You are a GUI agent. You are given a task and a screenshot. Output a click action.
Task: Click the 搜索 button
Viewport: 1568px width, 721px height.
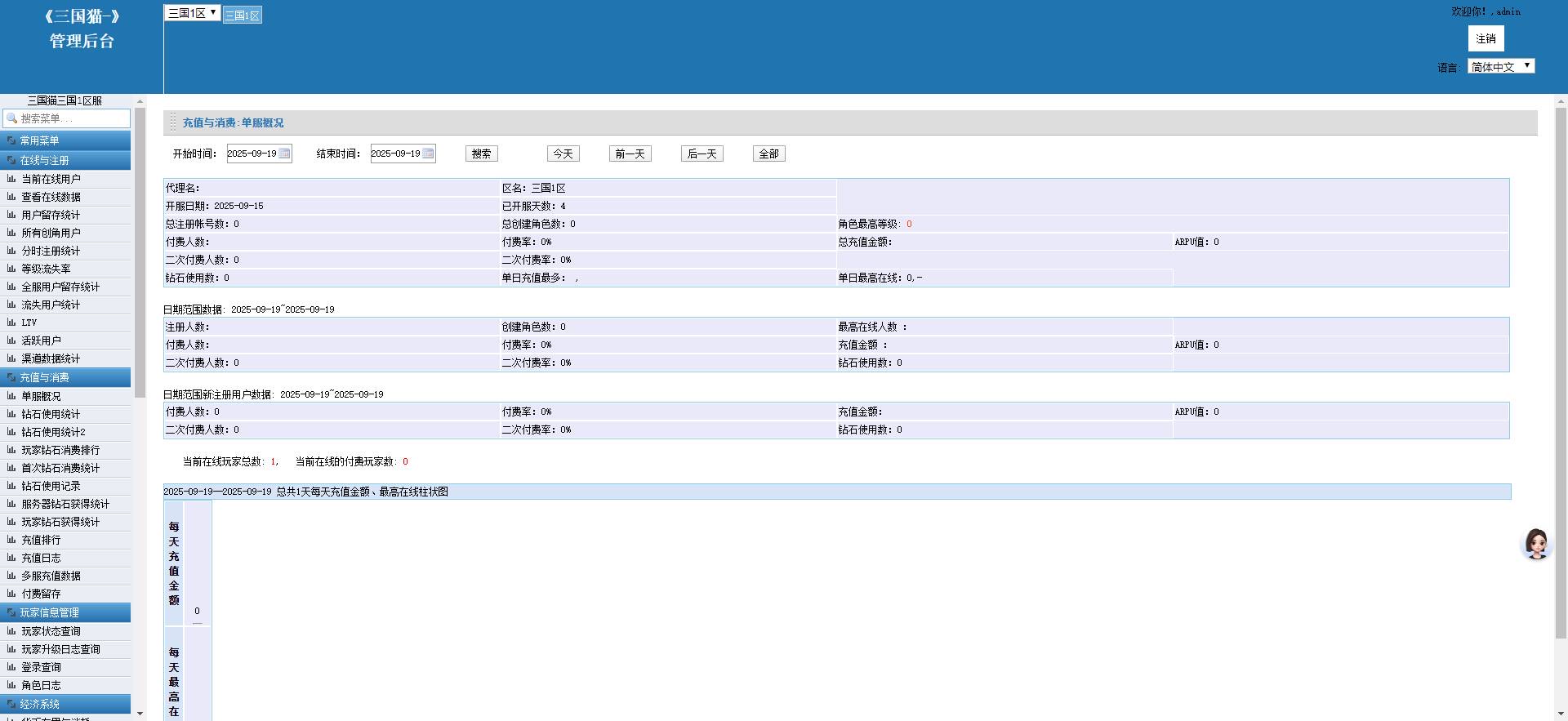pyautogui.click(x=481, y=154)
